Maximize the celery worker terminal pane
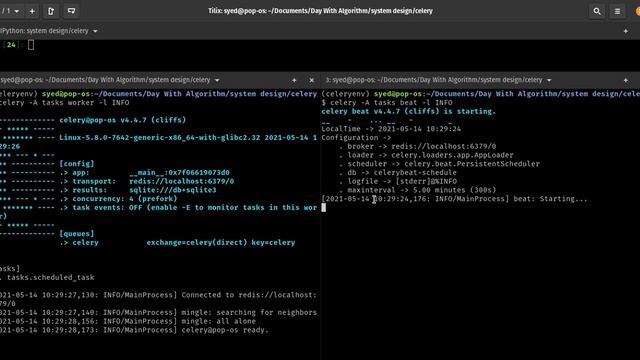The height and width of the screenshot is (360, 640). coord(294,80)
